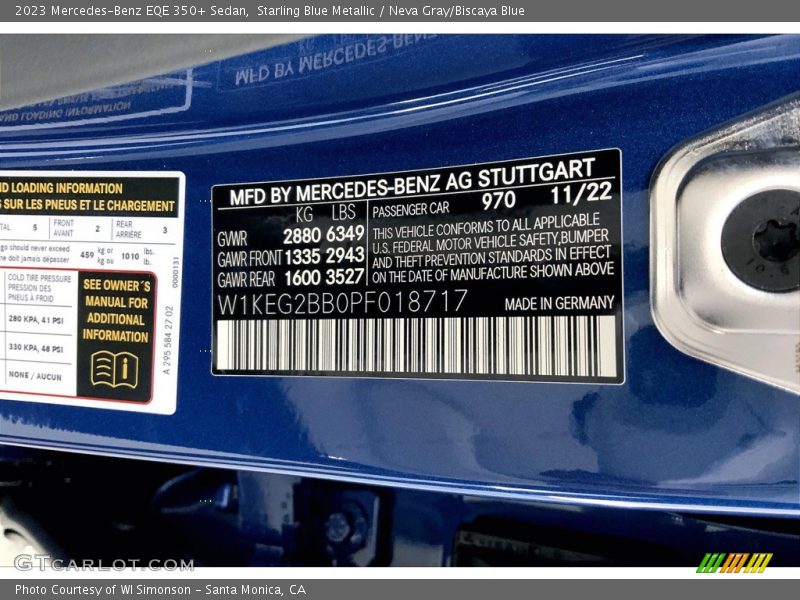Screen dimensions: 800x600
Task: Click 'ON THE DATE OF MANUFACTURE SHOWN ABOVE' line
Action: click(x=493, y=273)
